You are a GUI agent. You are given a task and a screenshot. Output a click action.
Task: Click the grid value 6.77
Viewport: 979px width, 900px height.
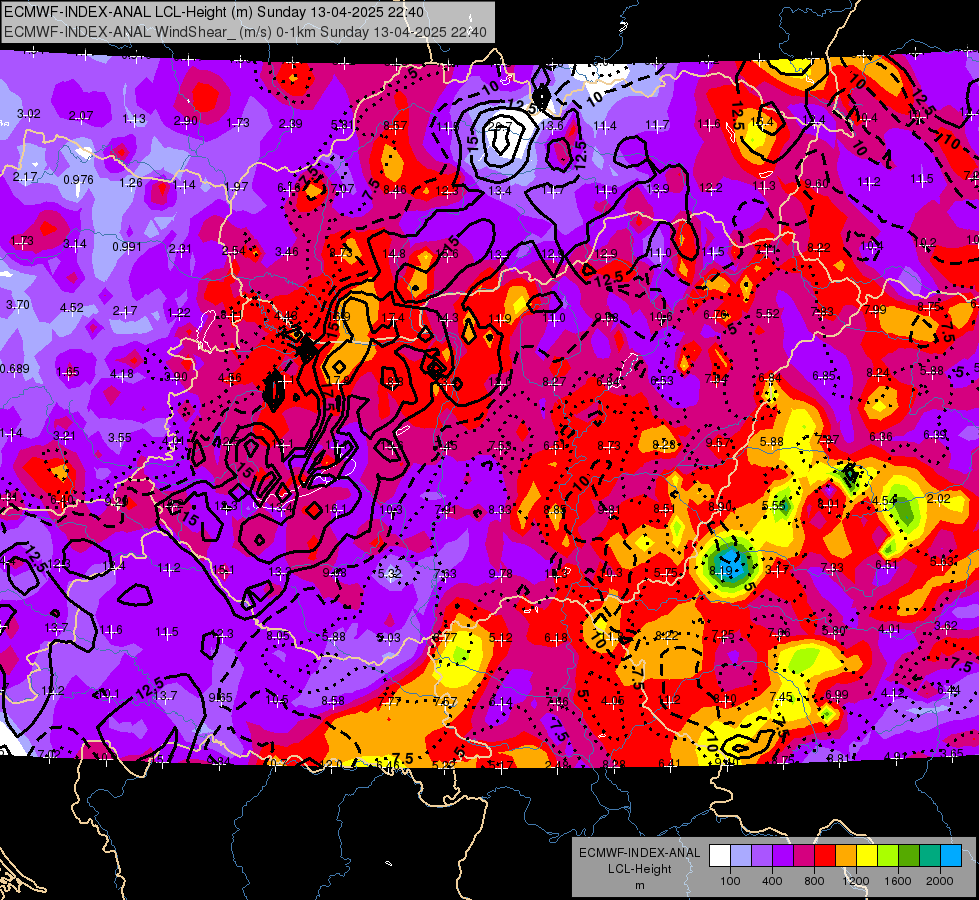(445, 638)
